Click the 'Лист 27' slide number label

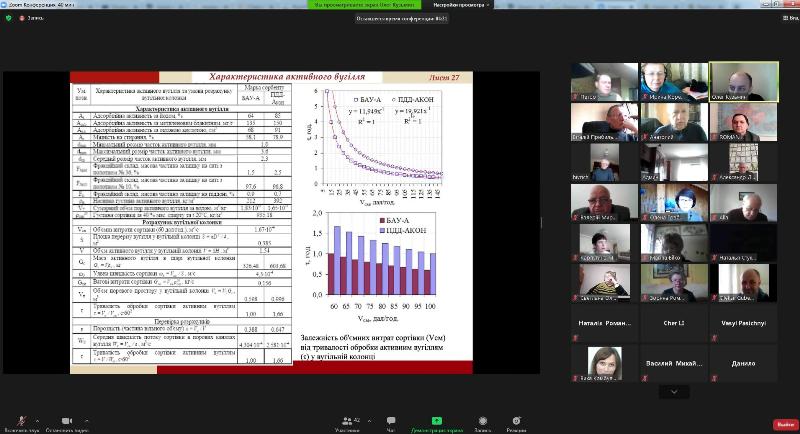pyautogui.click(x=444, y=78)
